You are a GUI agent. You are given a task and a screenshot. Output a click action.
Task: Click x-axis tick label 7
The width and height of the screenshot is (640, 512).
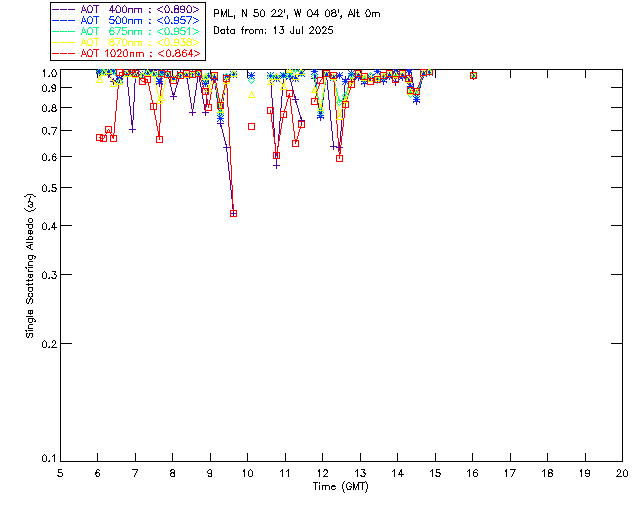[135, 474]
